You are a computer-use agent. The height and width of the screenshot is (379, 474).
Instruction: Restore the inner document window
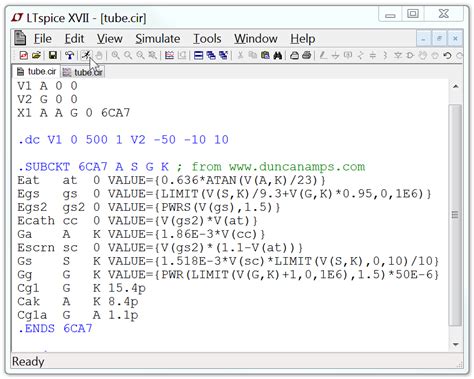click(439, 39)
